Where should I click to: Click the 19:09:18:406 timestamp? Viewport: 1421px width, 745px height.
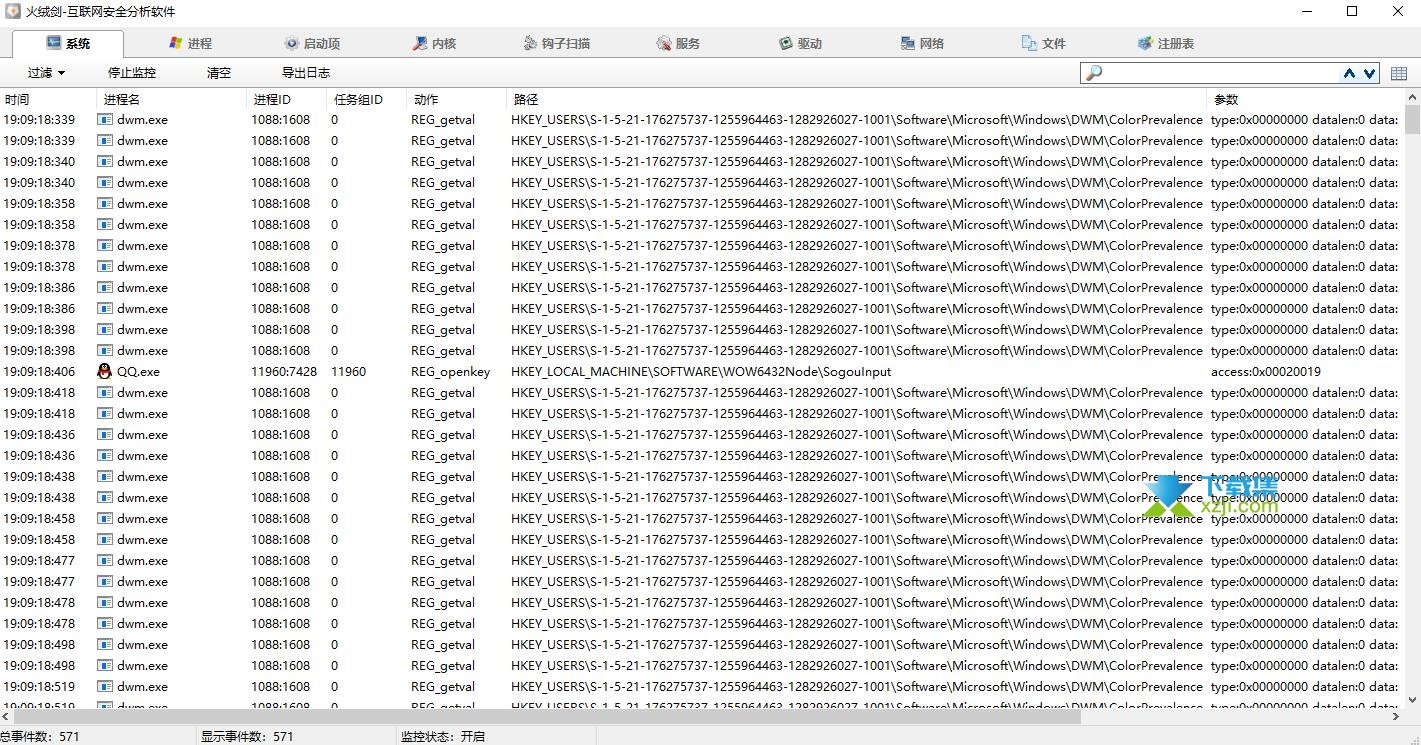coord(39,371)
